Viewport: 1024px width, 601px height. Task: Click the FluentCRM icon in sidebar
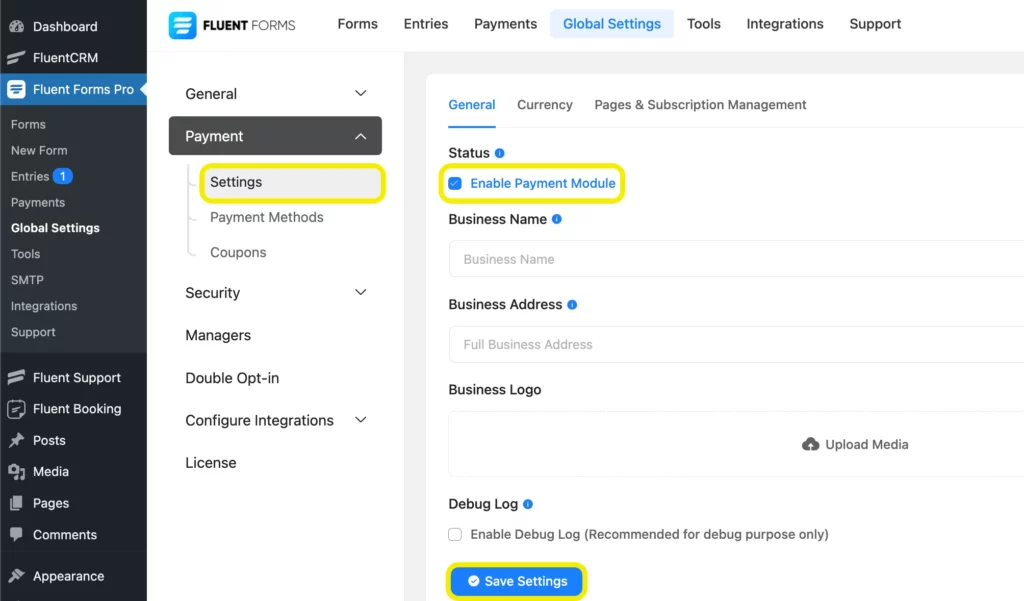16,57
